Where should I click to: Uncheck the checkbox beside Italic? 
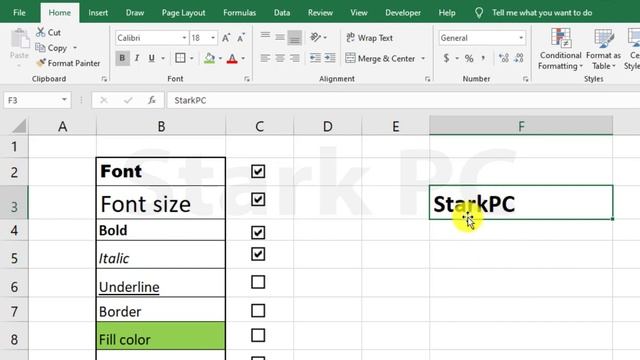[258, 254]
